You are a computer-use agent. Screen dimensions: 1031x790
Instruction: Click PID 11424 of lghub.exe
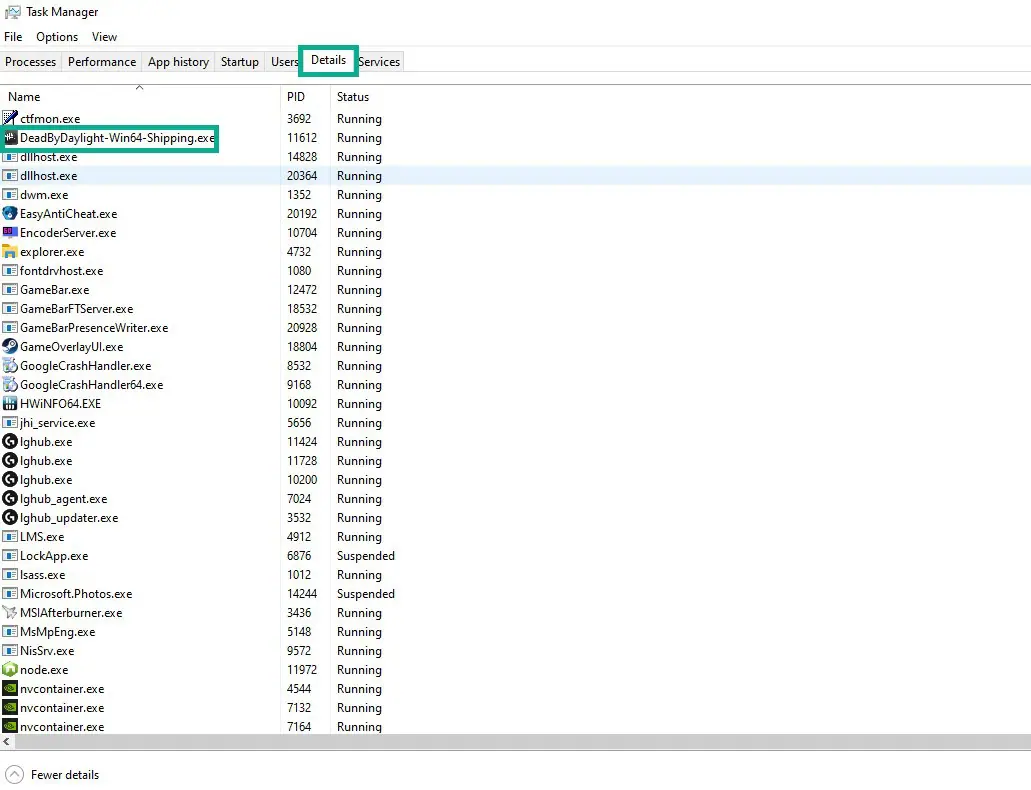(x=302, y=442)
